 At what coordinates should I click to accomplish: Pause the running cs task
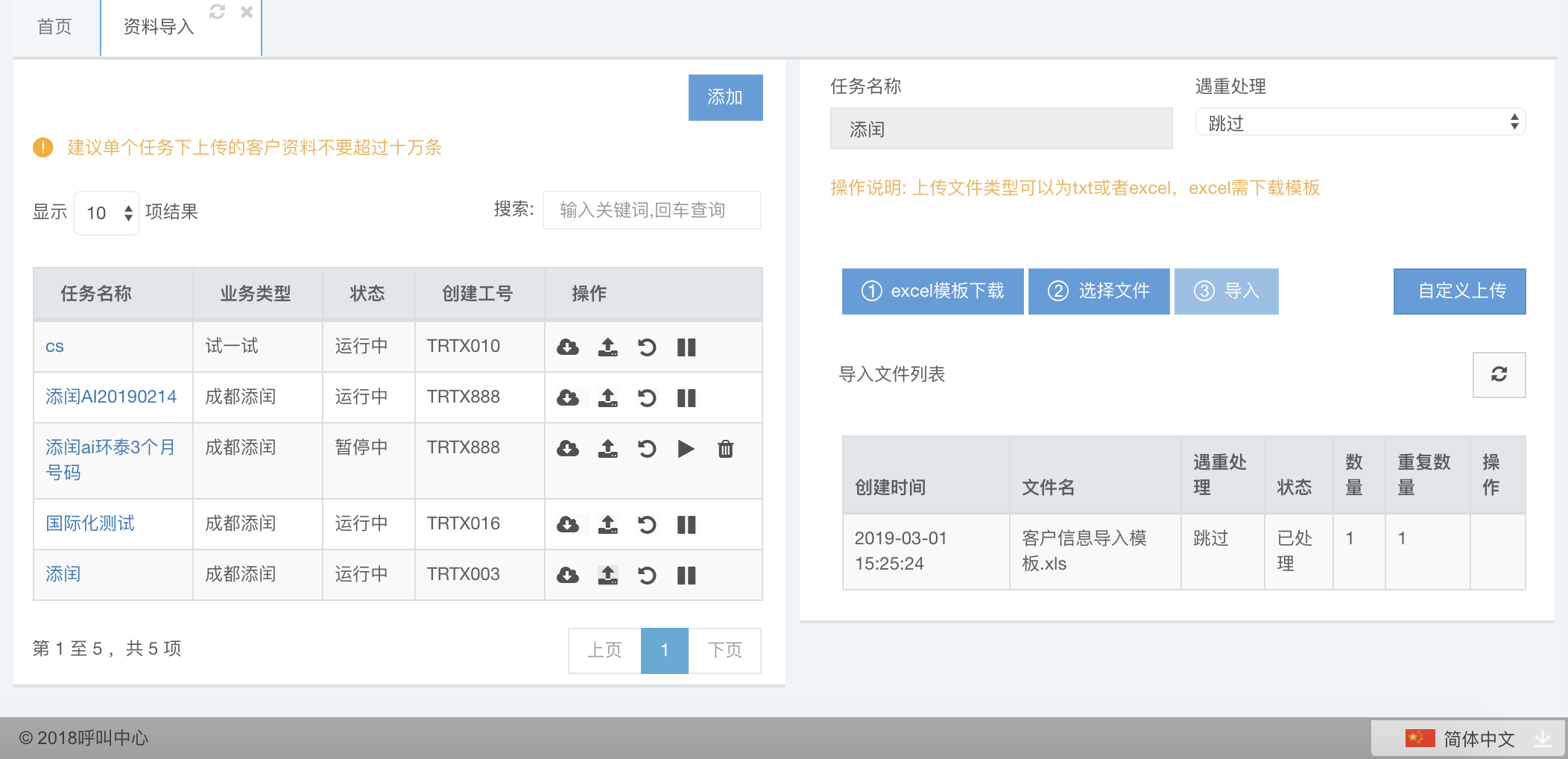tap(686, 347)
